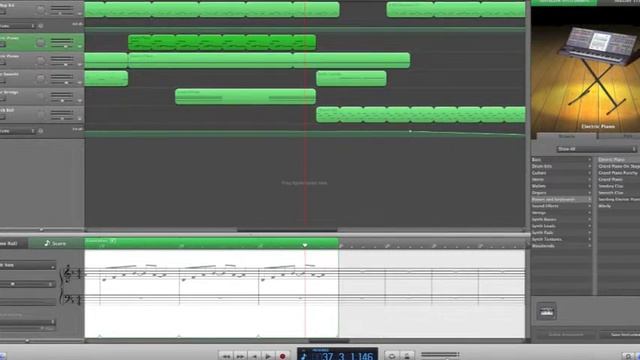Click the pan knob of the top drum track
The width and height of the screenshot is (640, 360).
click(x=40, y=10)
